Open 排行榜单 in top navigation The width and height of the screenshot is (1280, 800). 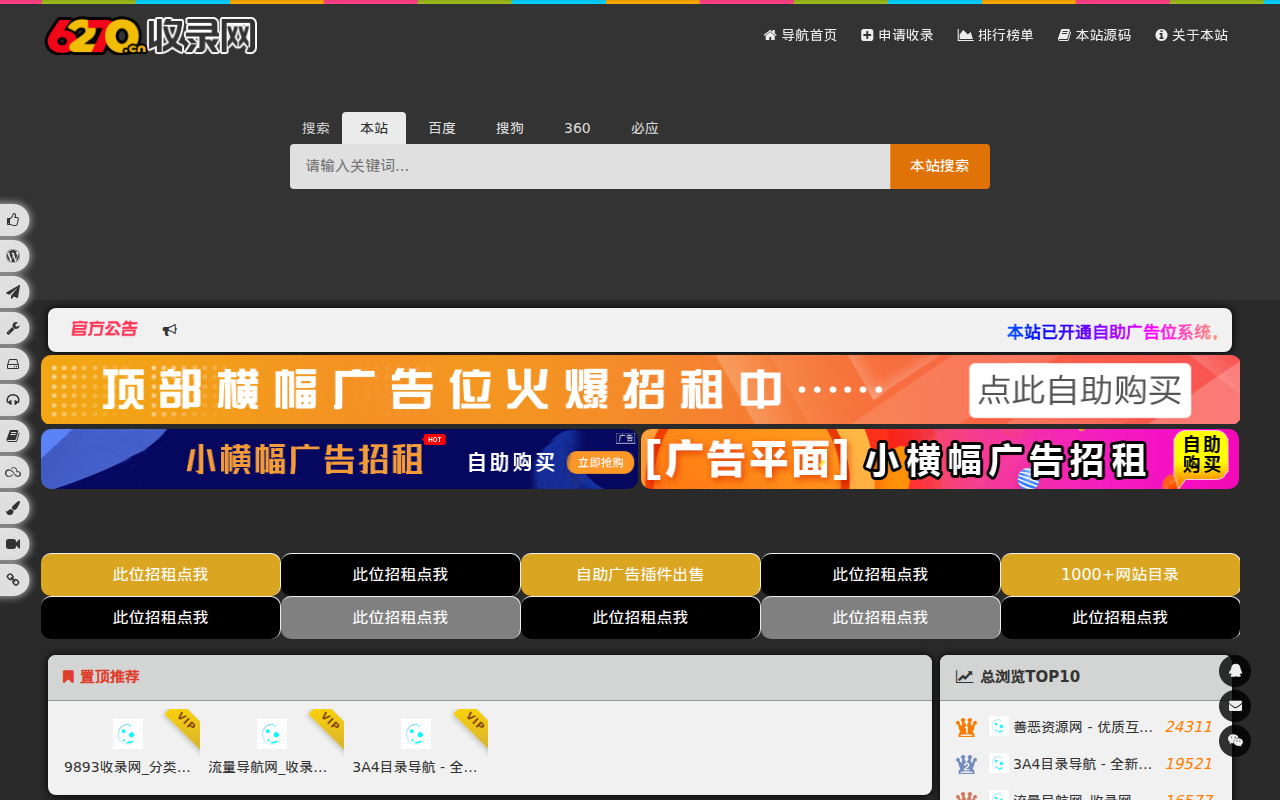click(996, 35)
